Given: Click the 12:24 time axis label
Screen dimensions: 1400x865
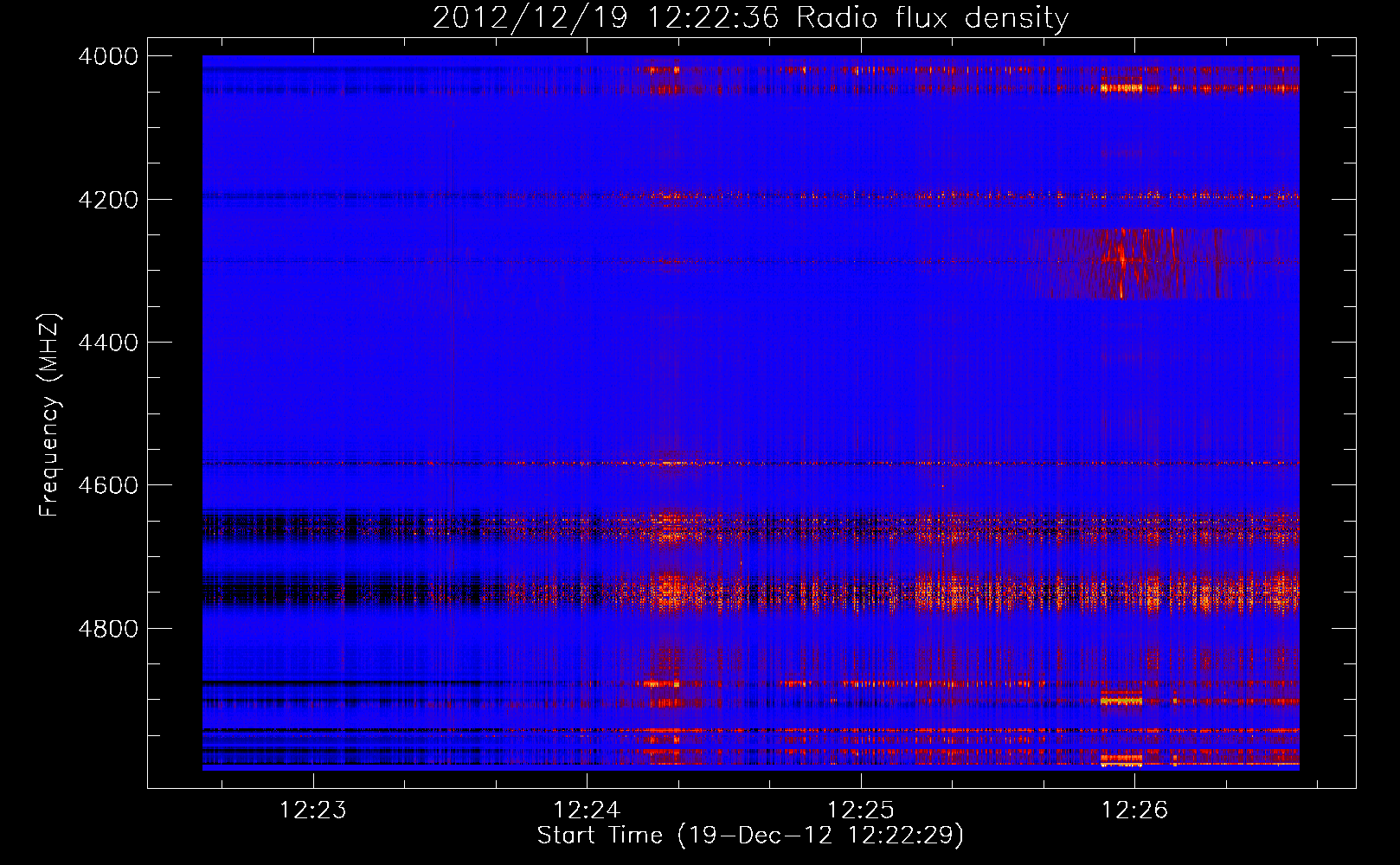Looking at the screenshot, I should pos(587,810).
